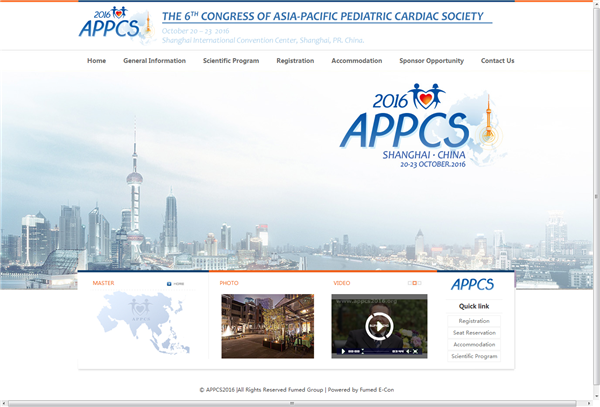The width and height of the screenshot is (600, 407).
Task: Open the Sponsor Opportunity menu
Action: (x=431, y=61)
